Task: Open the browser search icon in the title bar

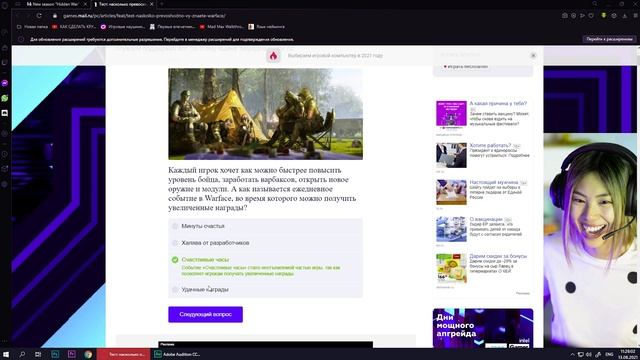Action: [x=595, y=4]
